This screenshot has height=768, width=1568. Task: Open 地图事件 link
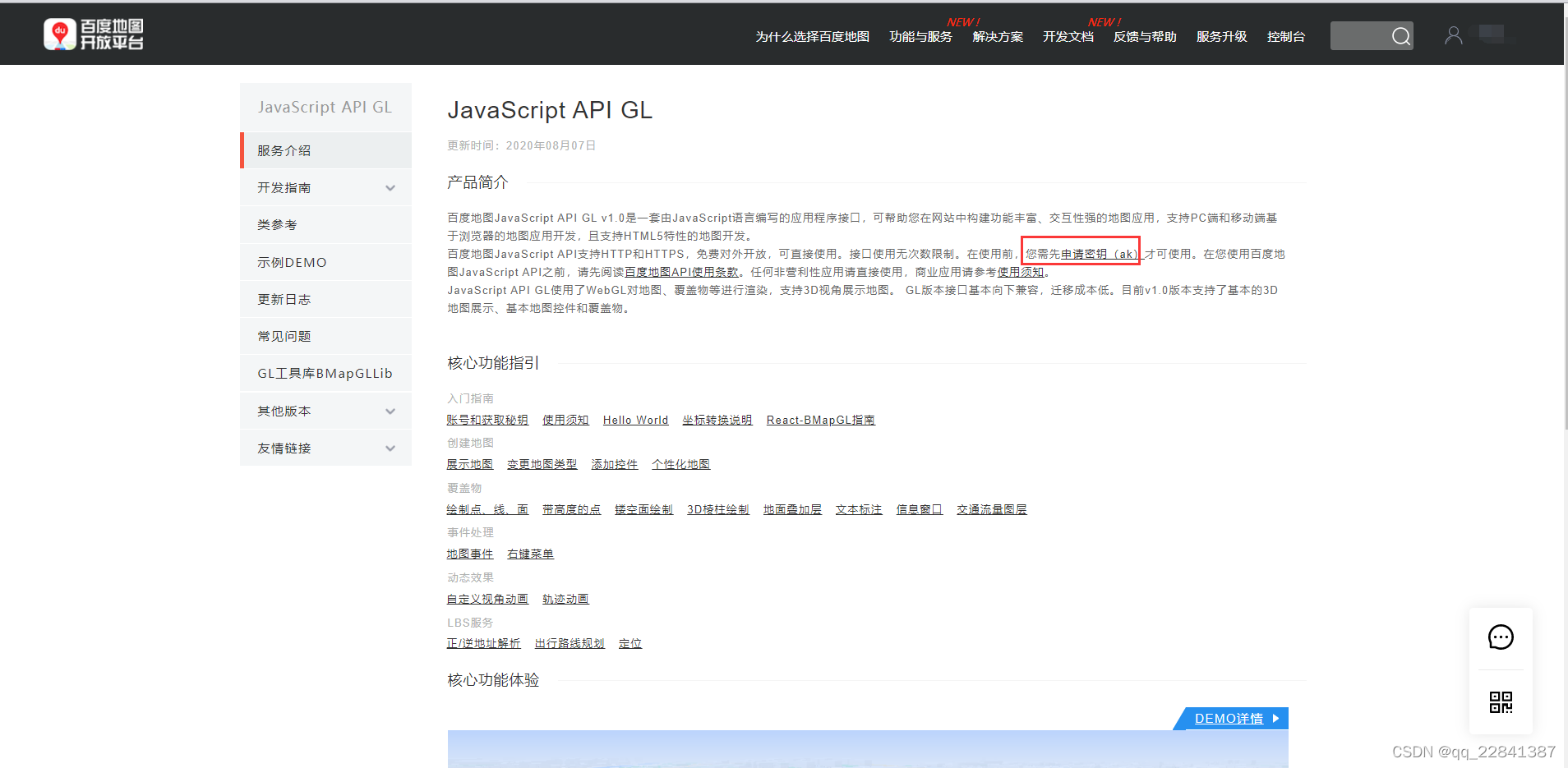tap(470, 554)
